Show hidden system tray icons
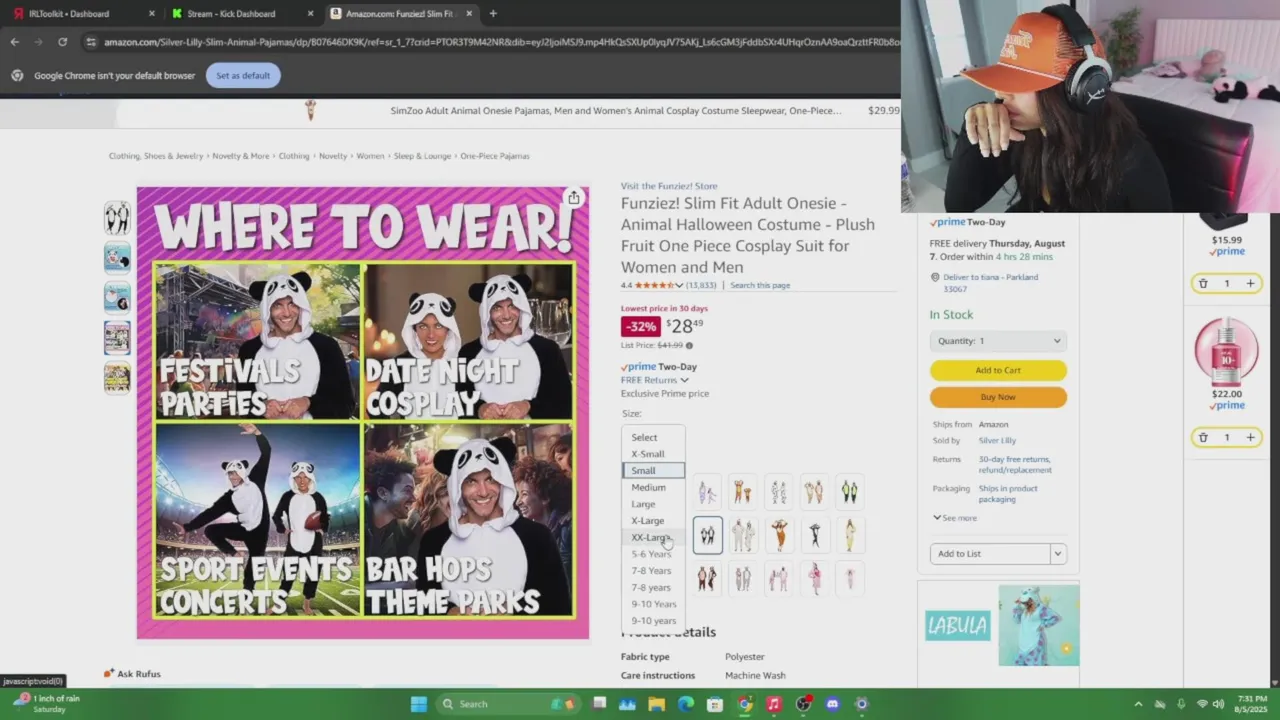Screen dimensions: 1280x720 [x=1138, y=704]
